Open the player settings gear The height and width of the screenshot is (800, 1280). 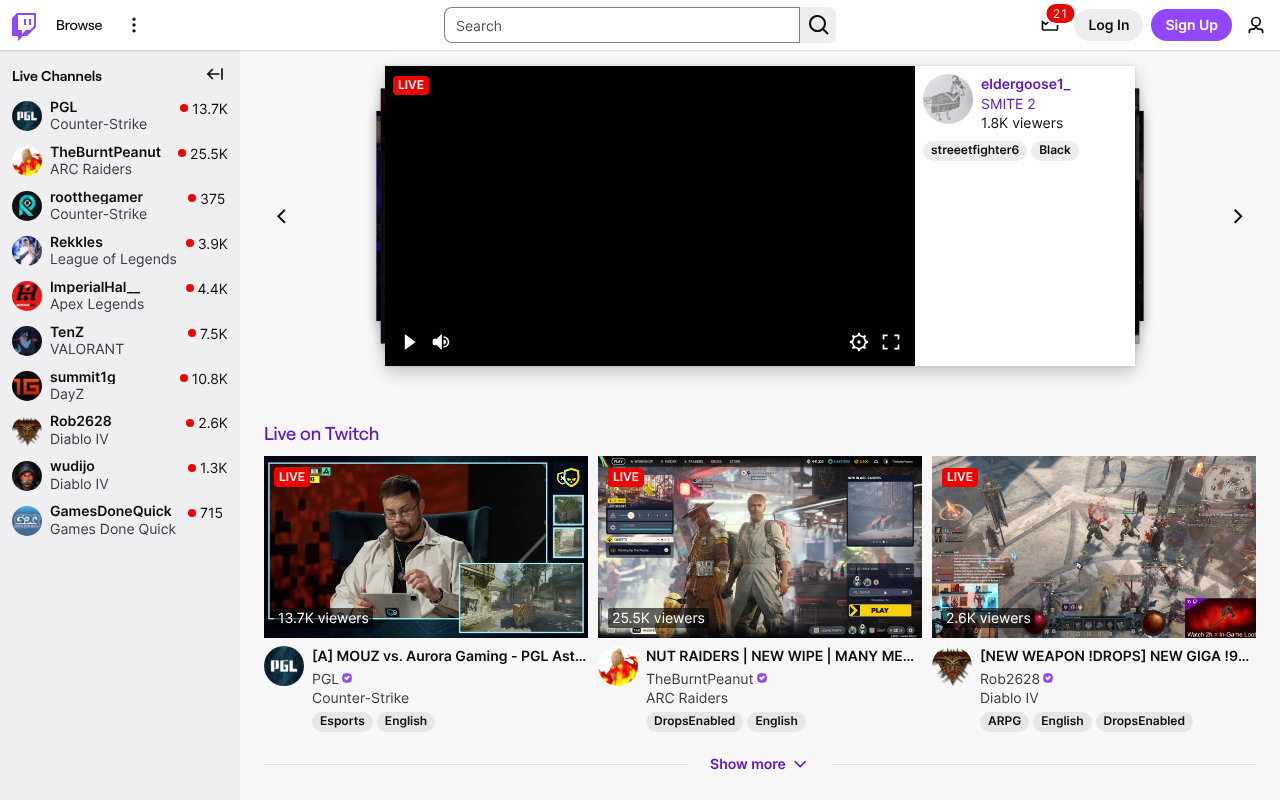[859, 342]
